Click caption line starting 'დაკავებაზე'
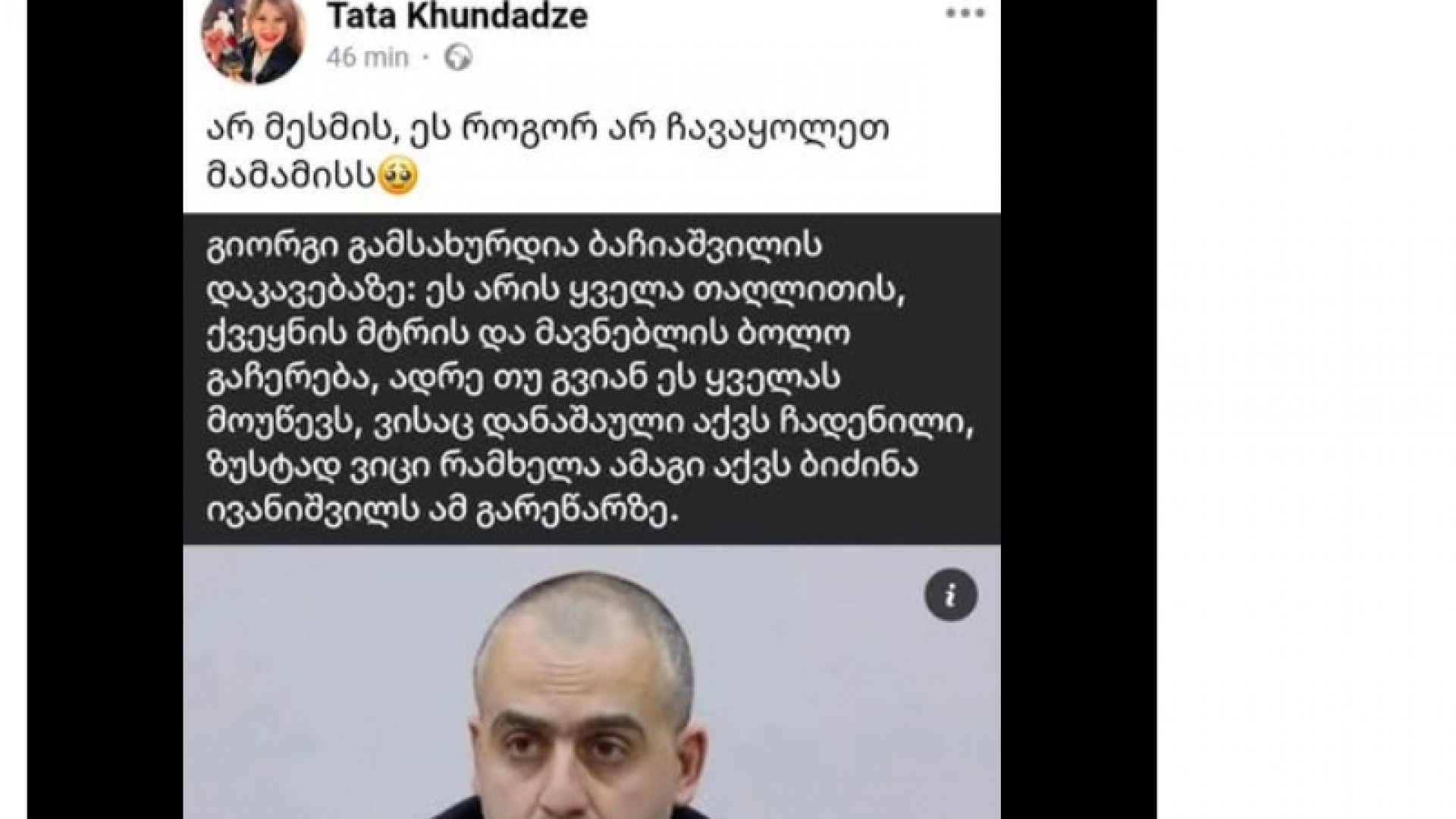1456x819 pixels. tap(557, 292)
